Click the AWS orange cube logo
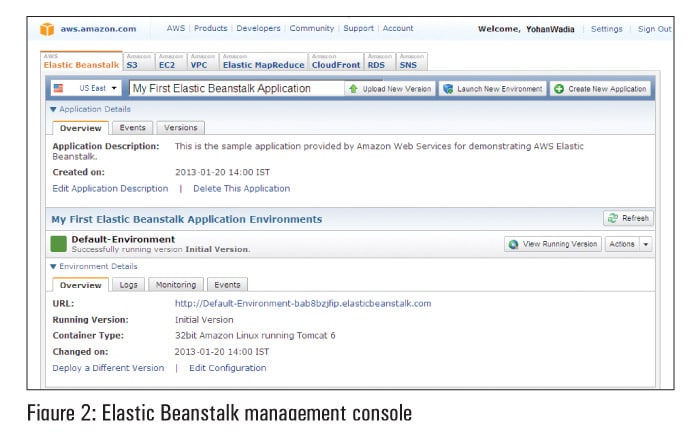The image size is (700, 437). click(x=47, y=29)
